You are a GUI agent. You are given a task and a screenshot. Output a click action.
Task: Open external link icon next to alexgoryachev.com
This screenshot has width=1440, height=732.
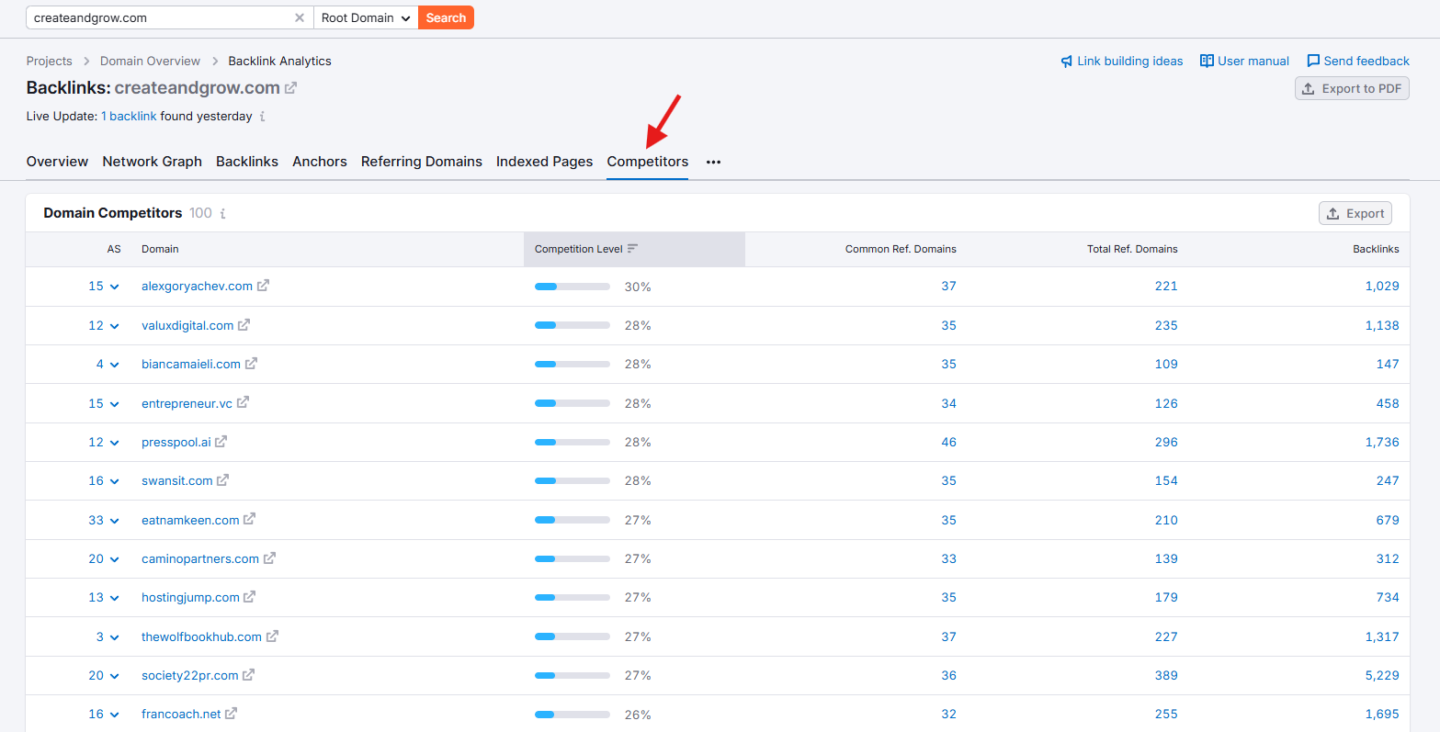pyautogui.click(x=263, y=286)
